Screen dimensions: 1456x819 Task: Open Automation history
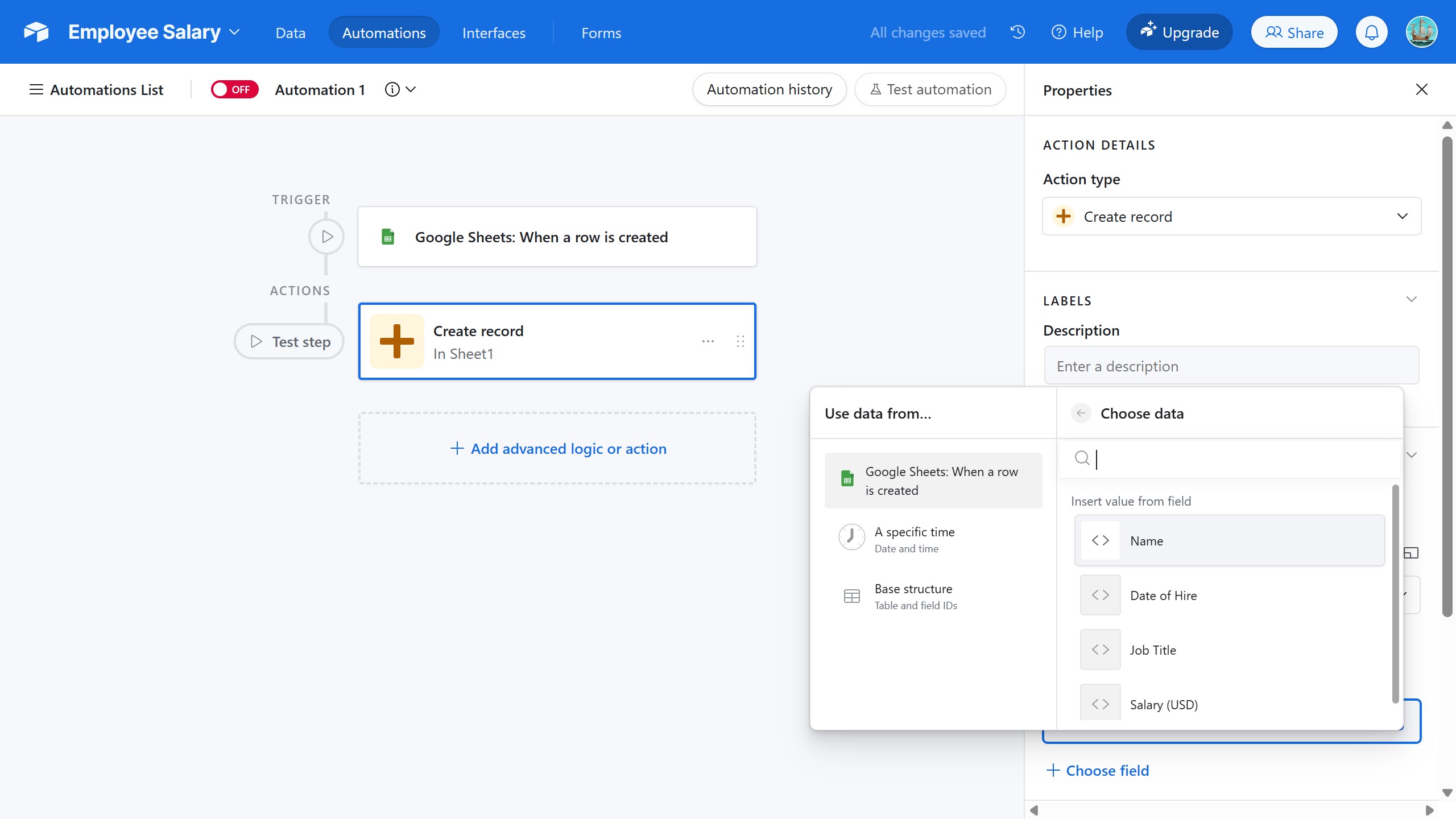(x=770, y=89)
